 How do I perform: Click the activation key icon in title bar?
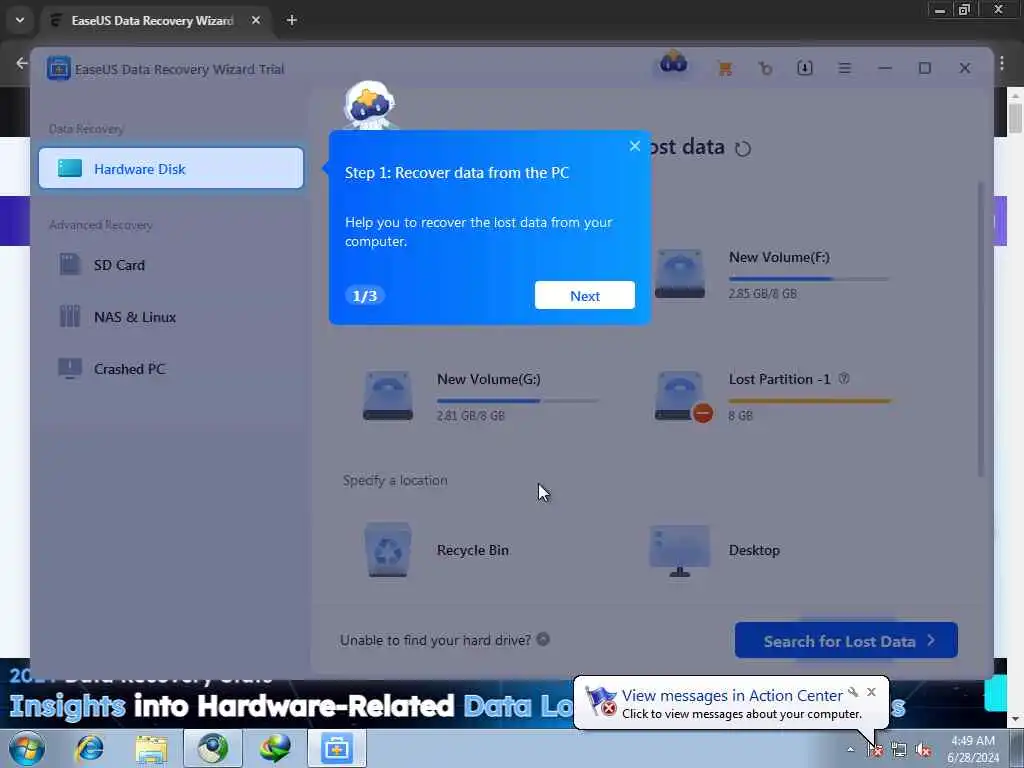pyautogui.click(x=765, y=68)
